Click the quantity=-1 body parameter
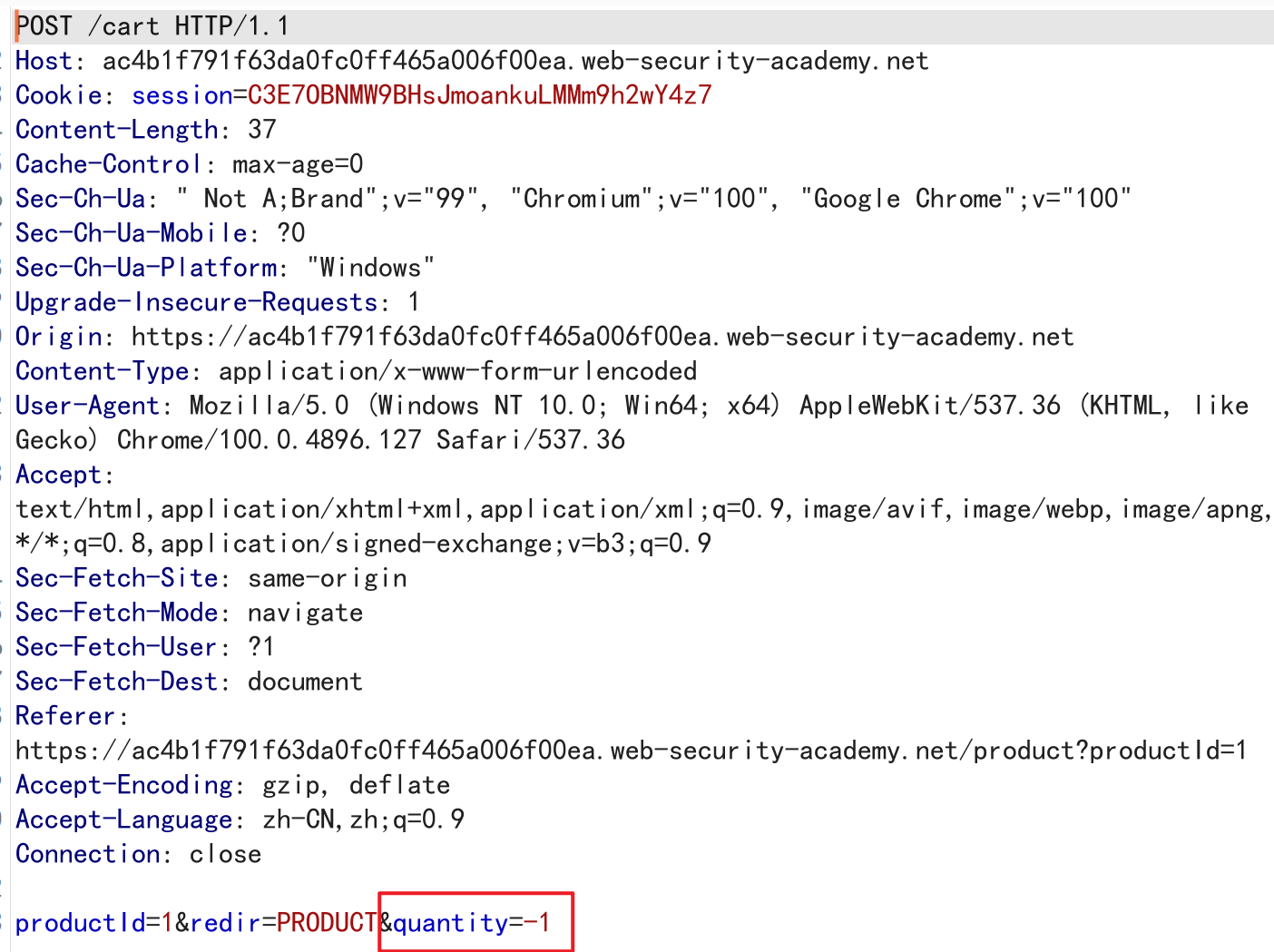 [472, 923]
